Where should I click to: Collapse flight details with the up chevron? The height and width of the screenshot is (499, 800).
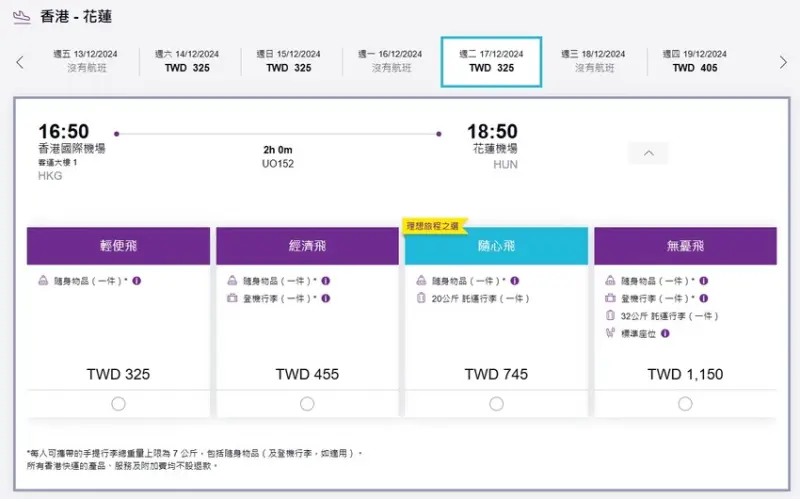click(648, 153)
